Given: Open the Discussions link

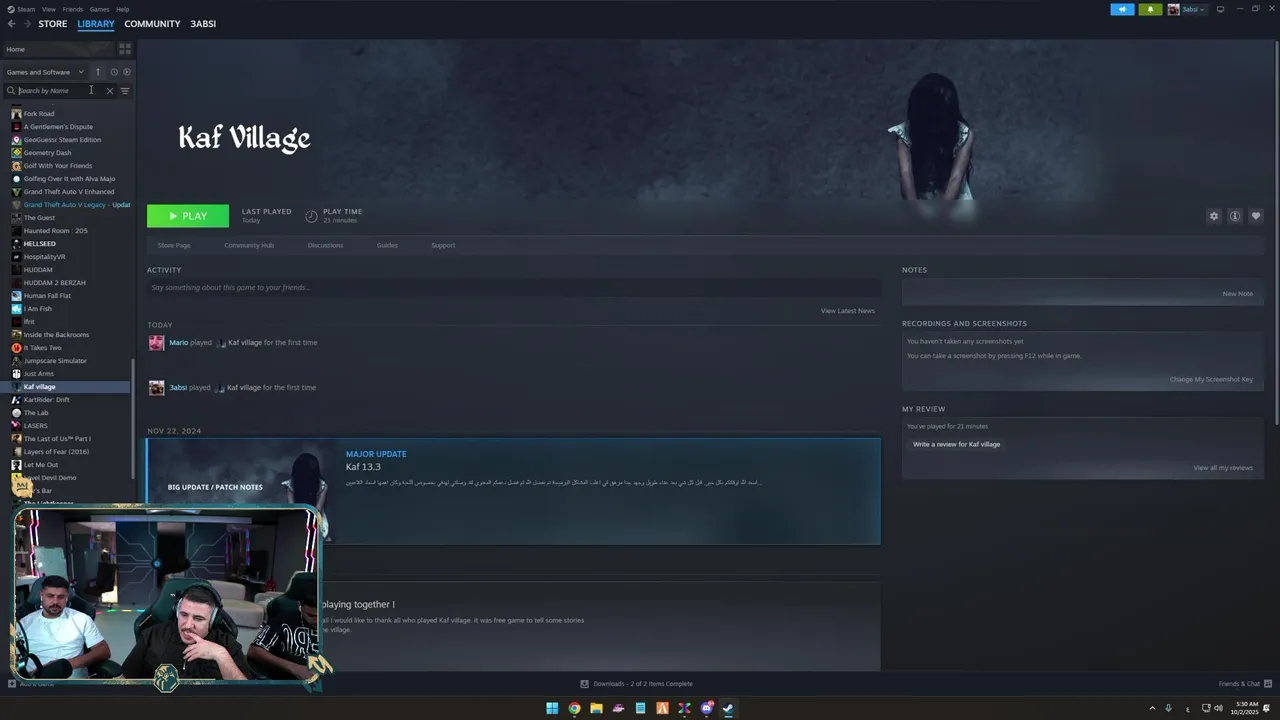Looking at the screenshot, I should coord(325,245).
